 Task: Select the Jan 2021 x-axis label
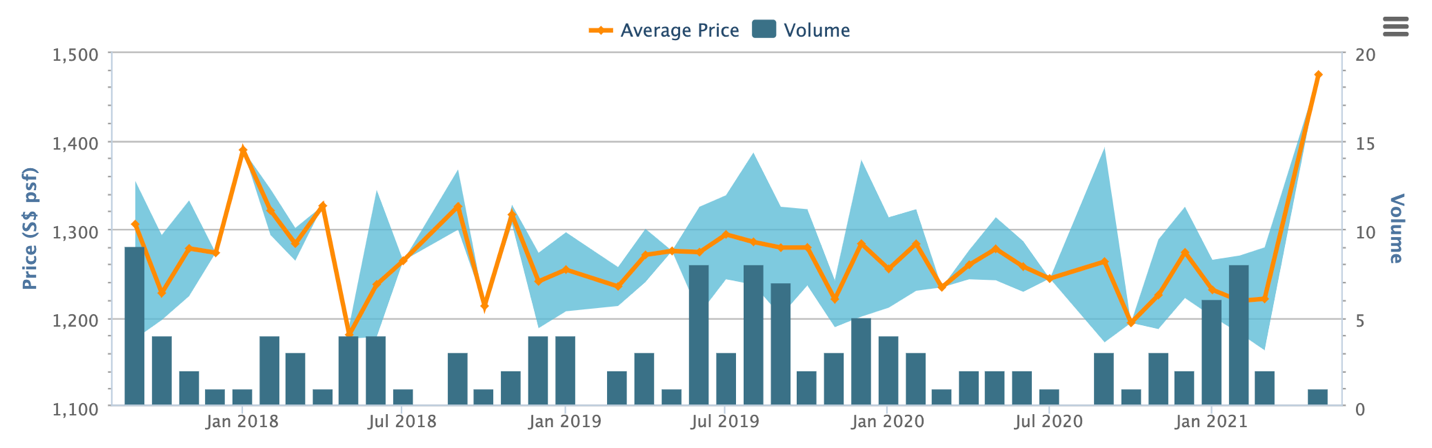[x=1211, y=422]
